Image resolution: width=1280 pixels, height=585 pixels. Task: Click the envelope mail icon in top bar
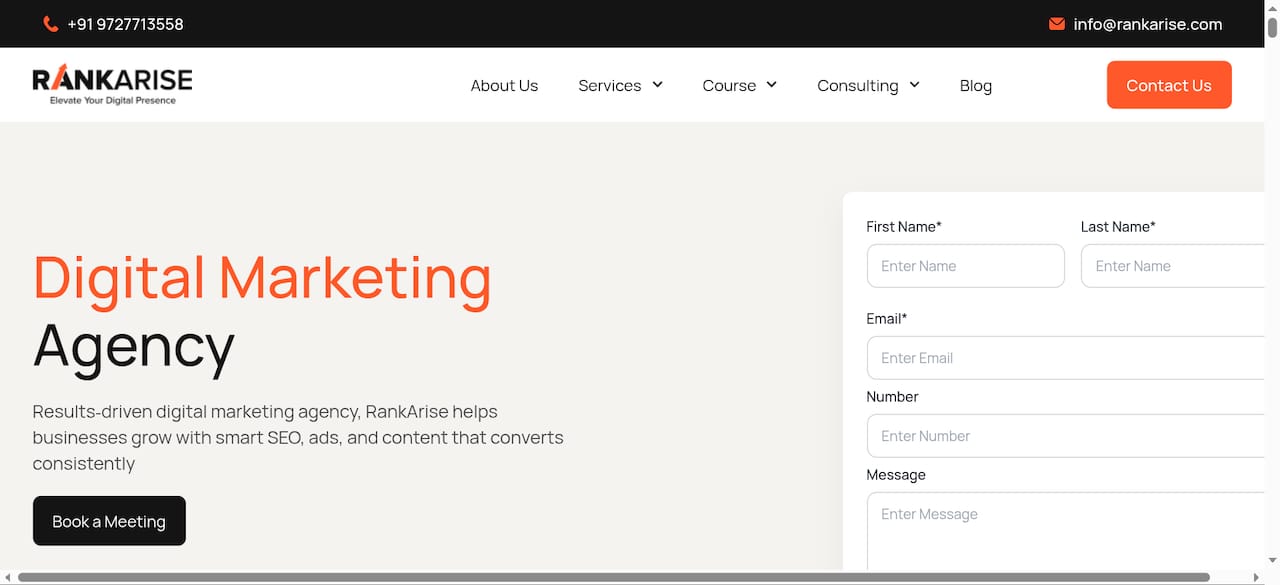[1057, 24]
